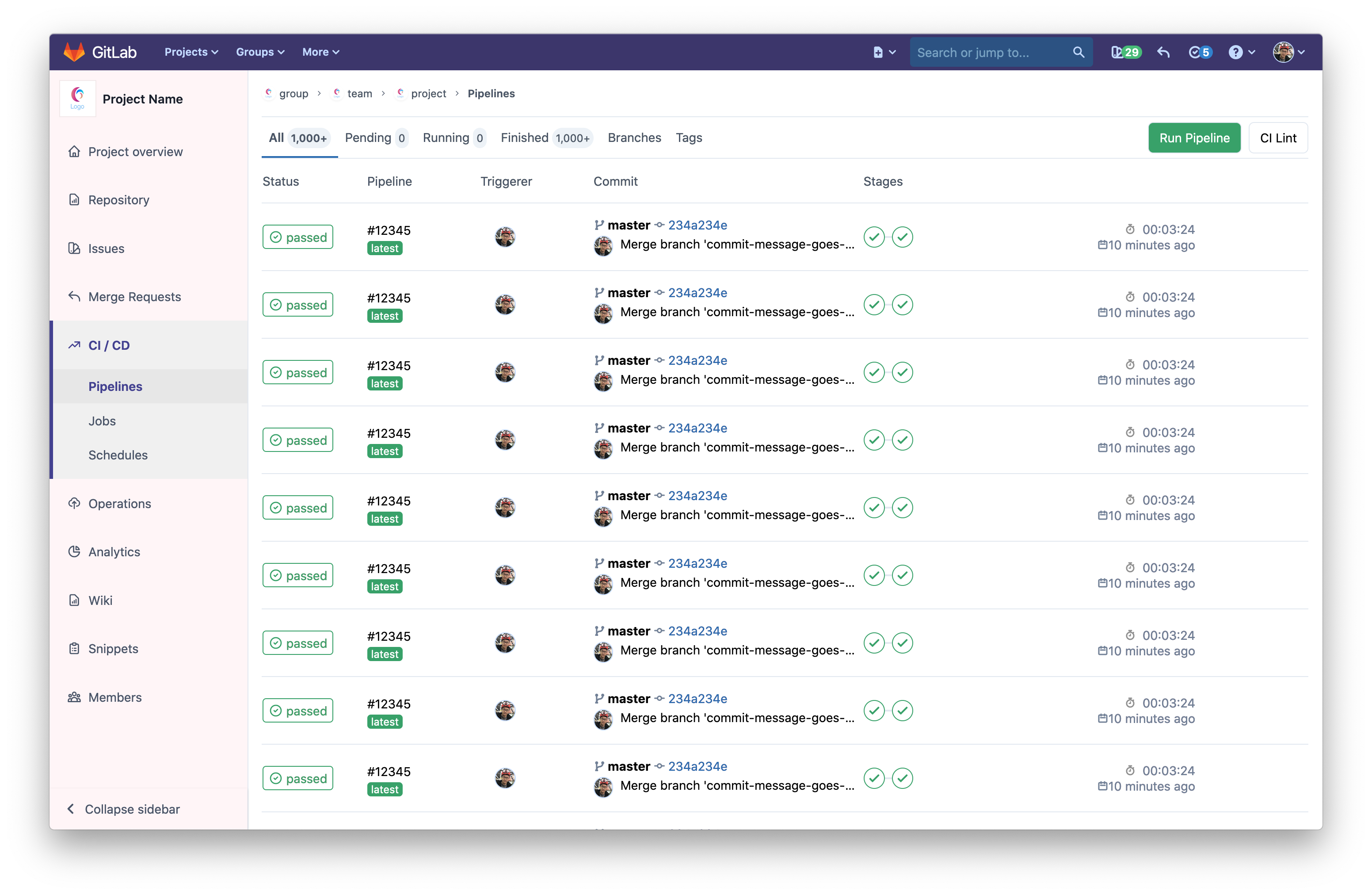Click the merge requests icon in top bar
1372x895 pixels.
(1163, 53)
